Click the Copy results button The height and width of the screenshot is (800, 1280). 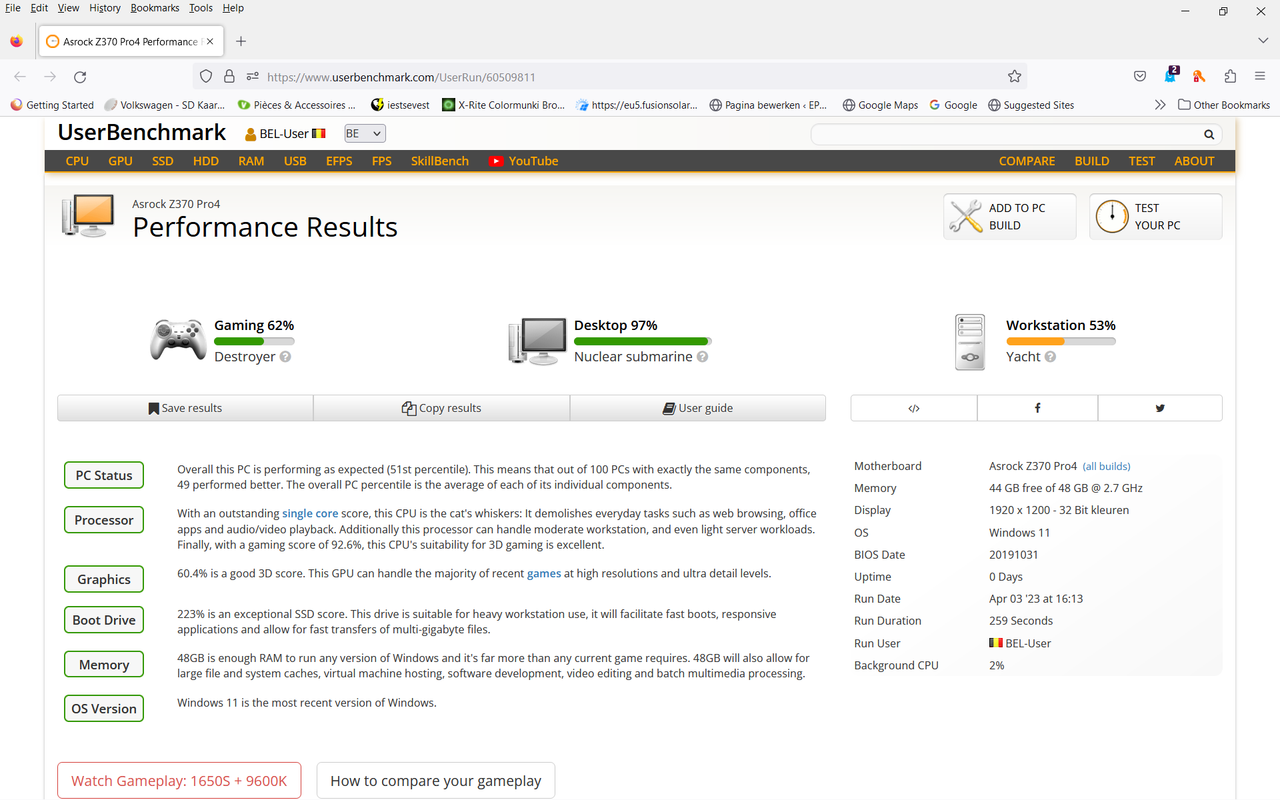coord(441,408)
